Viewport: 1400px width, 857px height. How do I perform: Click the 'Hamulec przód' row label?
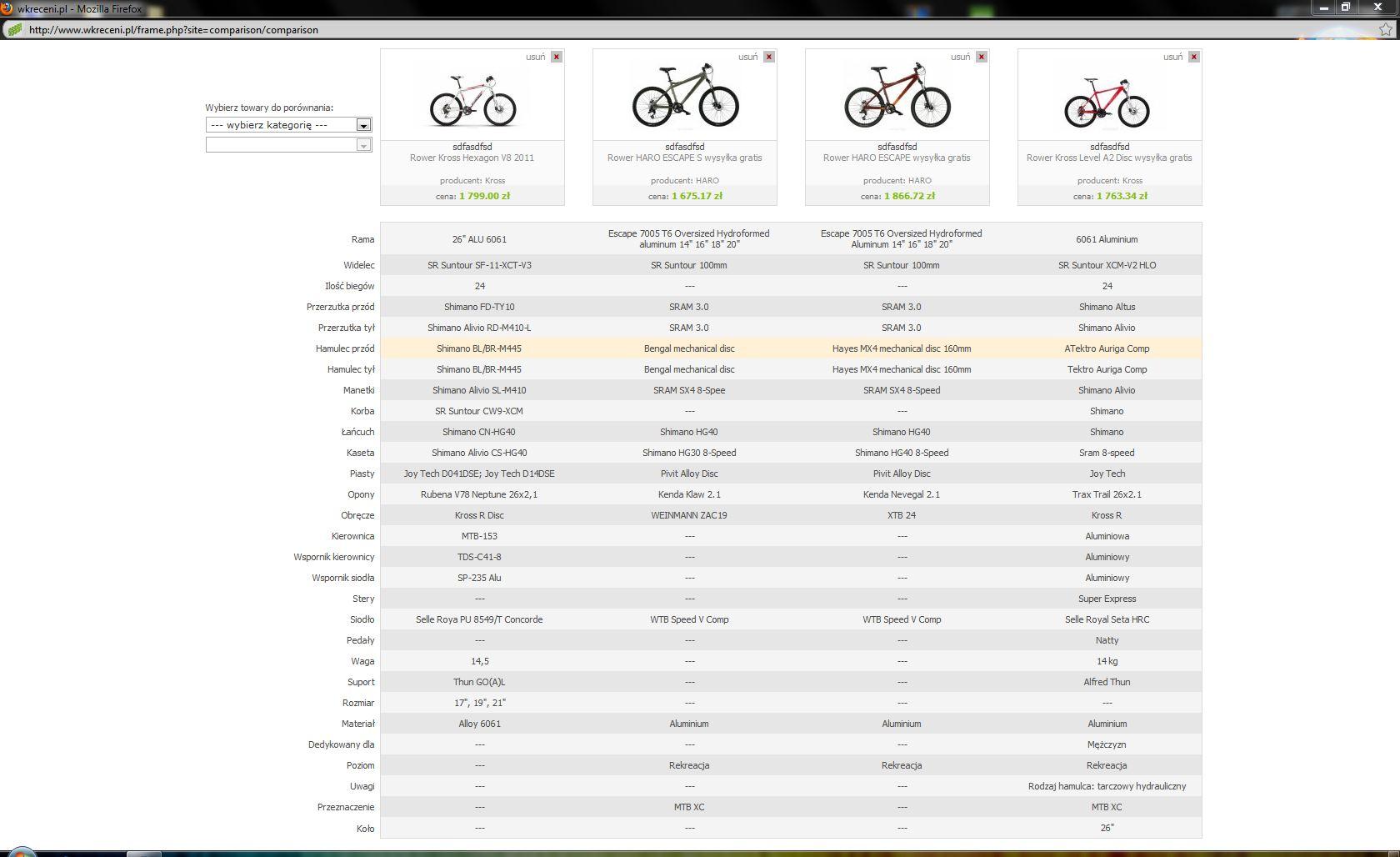pyautogui.click(x=345, y=348)
